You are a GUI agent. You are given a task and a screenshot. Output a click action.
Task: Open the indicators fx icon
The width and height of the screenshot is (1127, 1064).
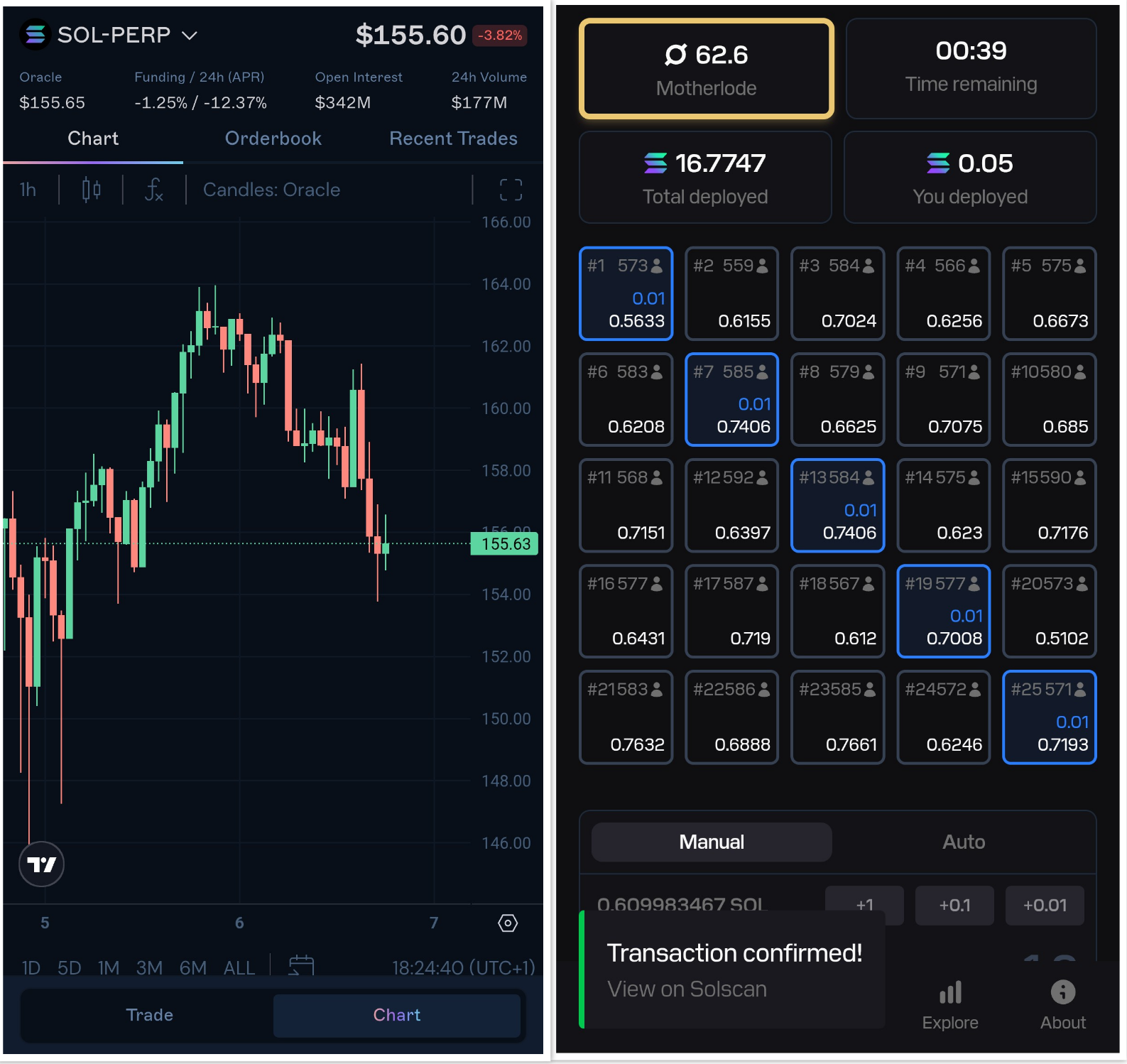(154, 190)
